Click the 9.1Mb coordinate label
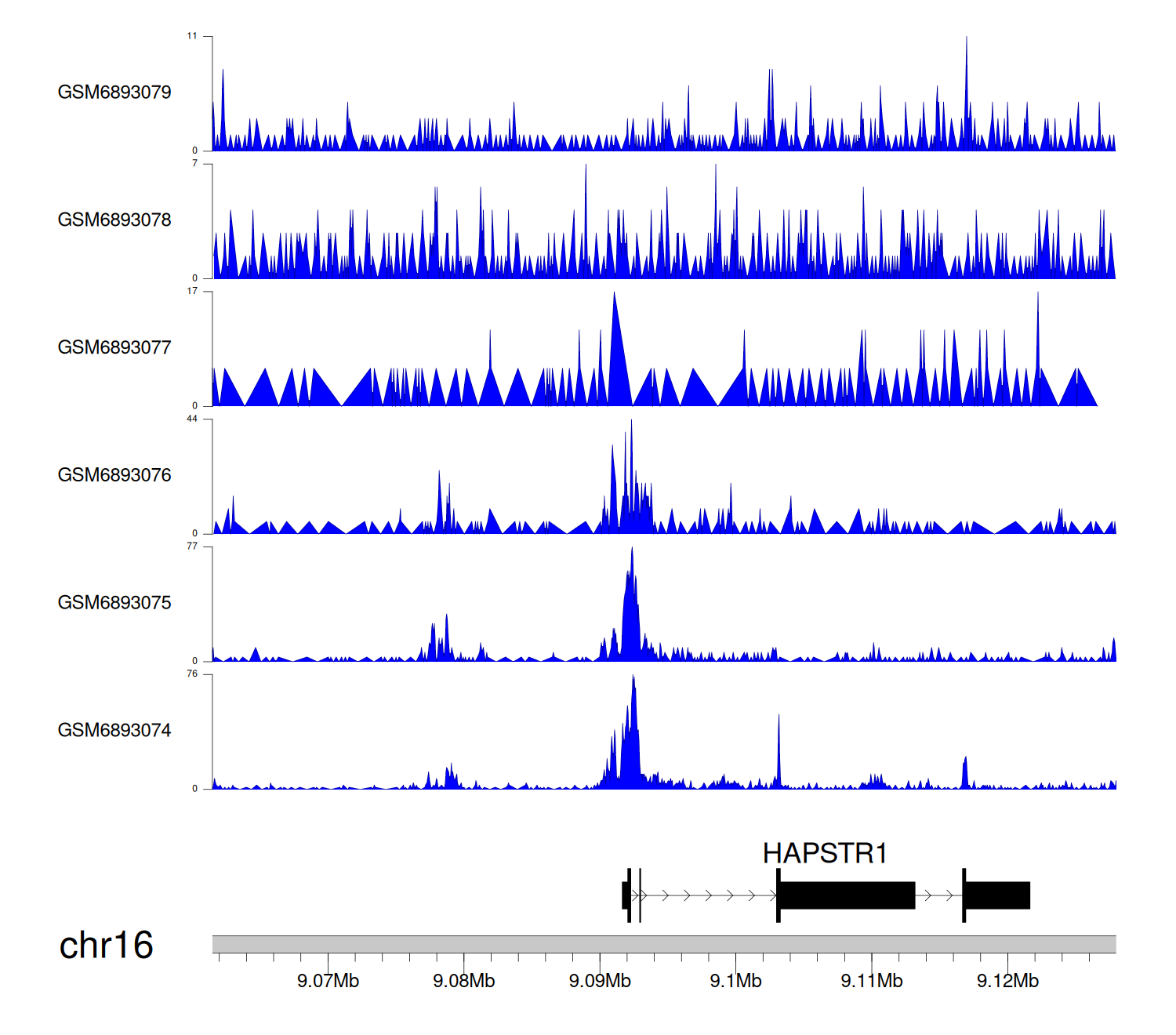The image size is (1176, 1035). [735, 981]
